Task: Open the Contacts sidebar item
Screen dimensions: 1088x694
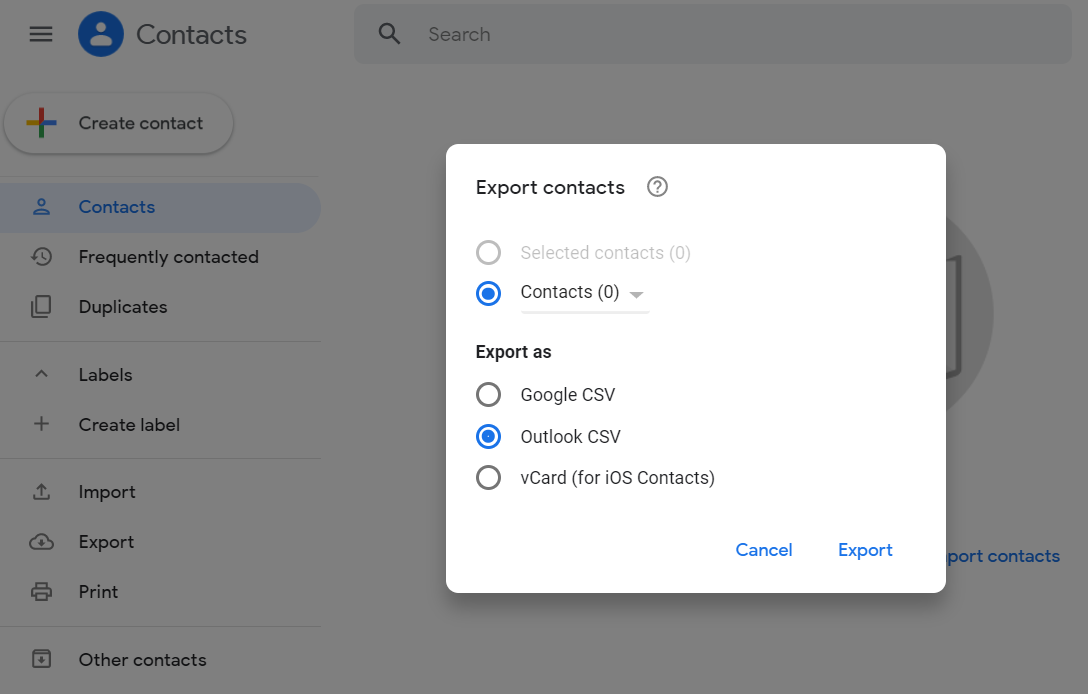Action: 117,207
